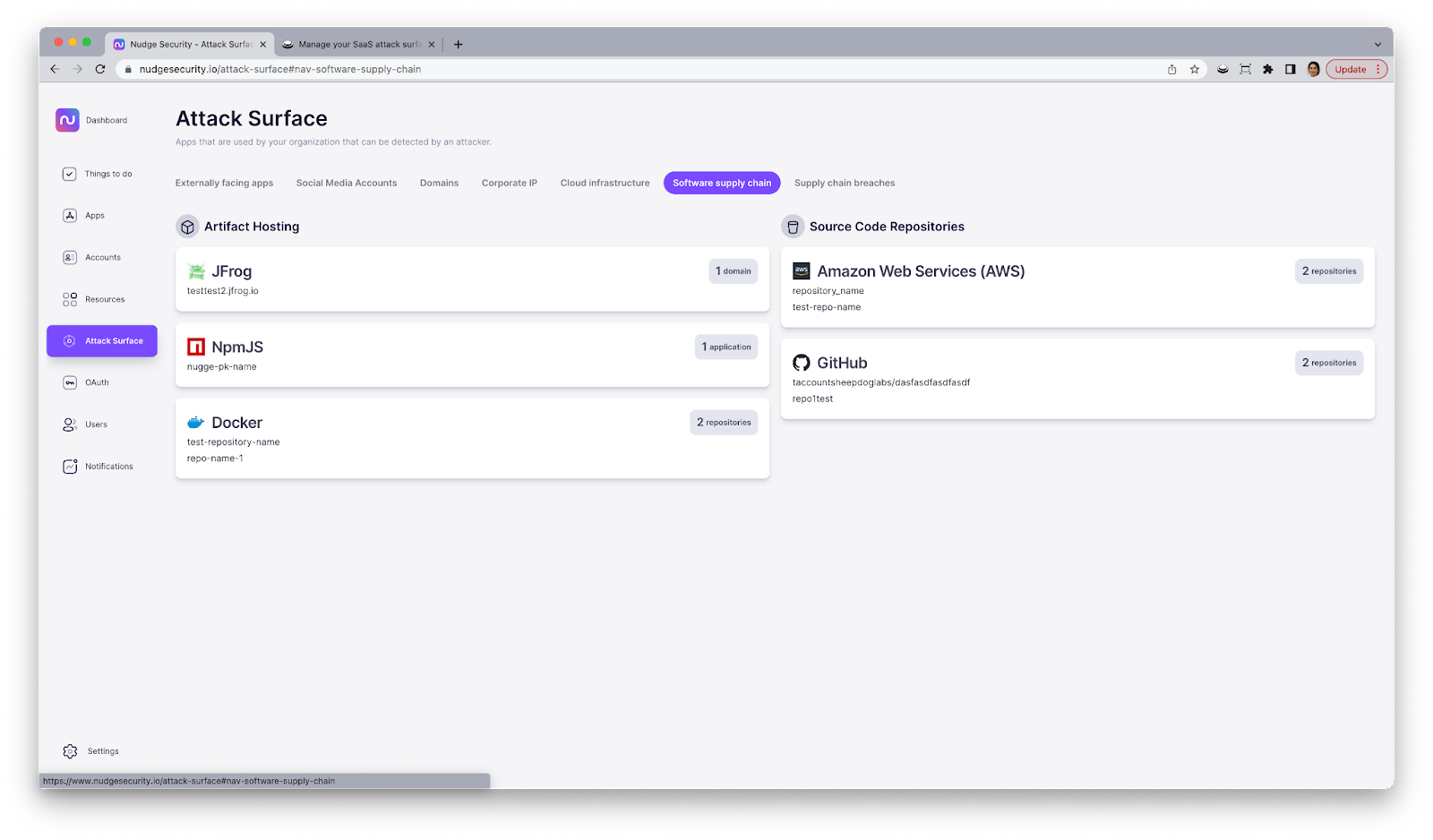
Task: Open the Apps section in the sidebar
Action: pyautogui.click(x=69, y=215)
